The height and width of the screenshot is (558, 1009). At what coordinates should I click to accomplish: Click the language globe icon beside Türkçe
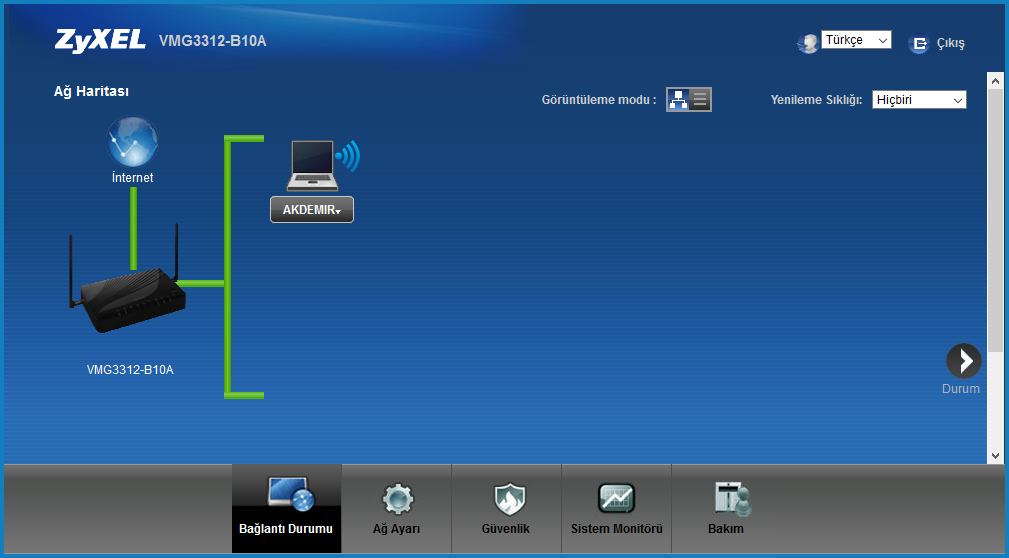[x=808, y=43]
